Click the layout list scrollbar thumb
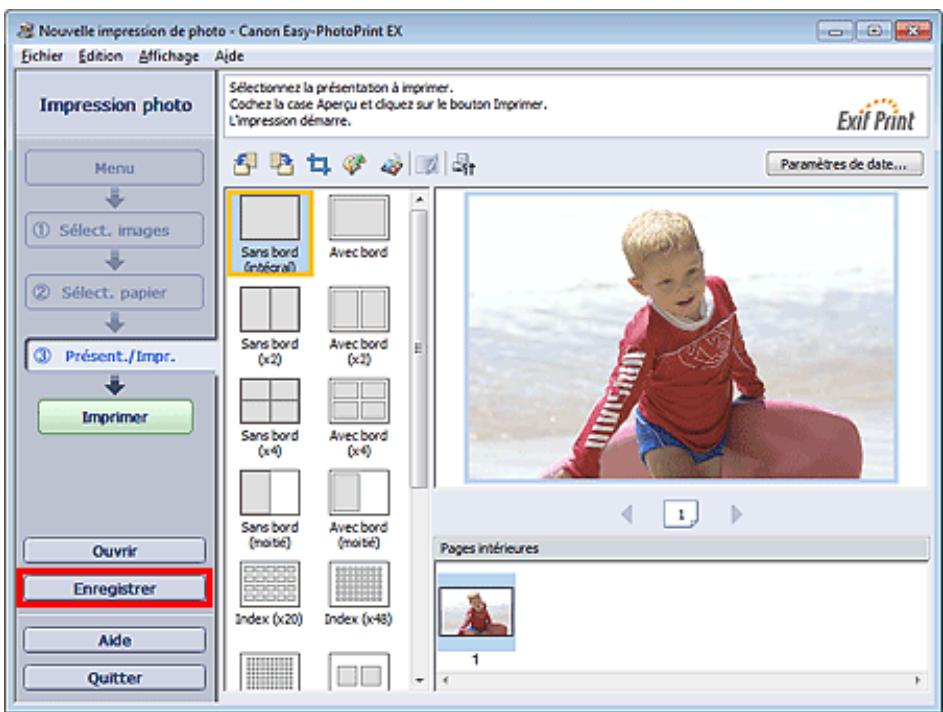This screenshot has height=712, width=943. 419,348
